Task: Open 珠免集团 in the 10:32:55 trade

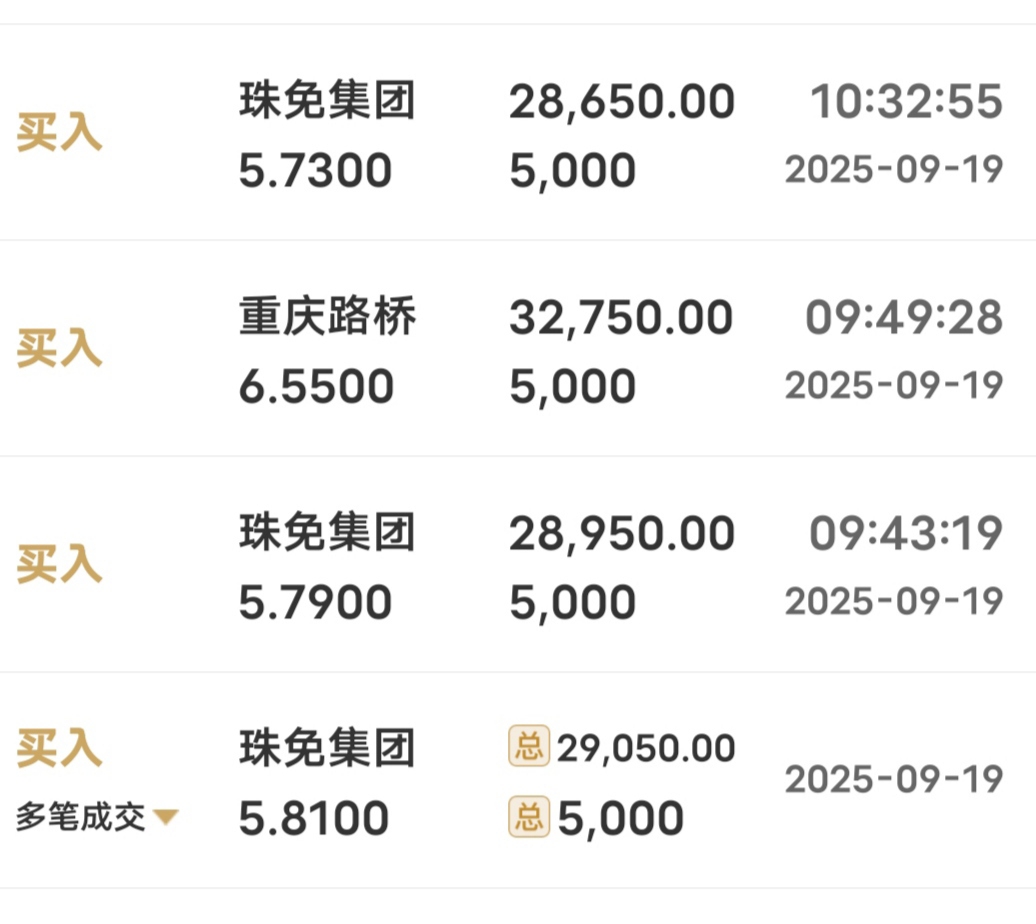Action: click(x=327, y=100)
